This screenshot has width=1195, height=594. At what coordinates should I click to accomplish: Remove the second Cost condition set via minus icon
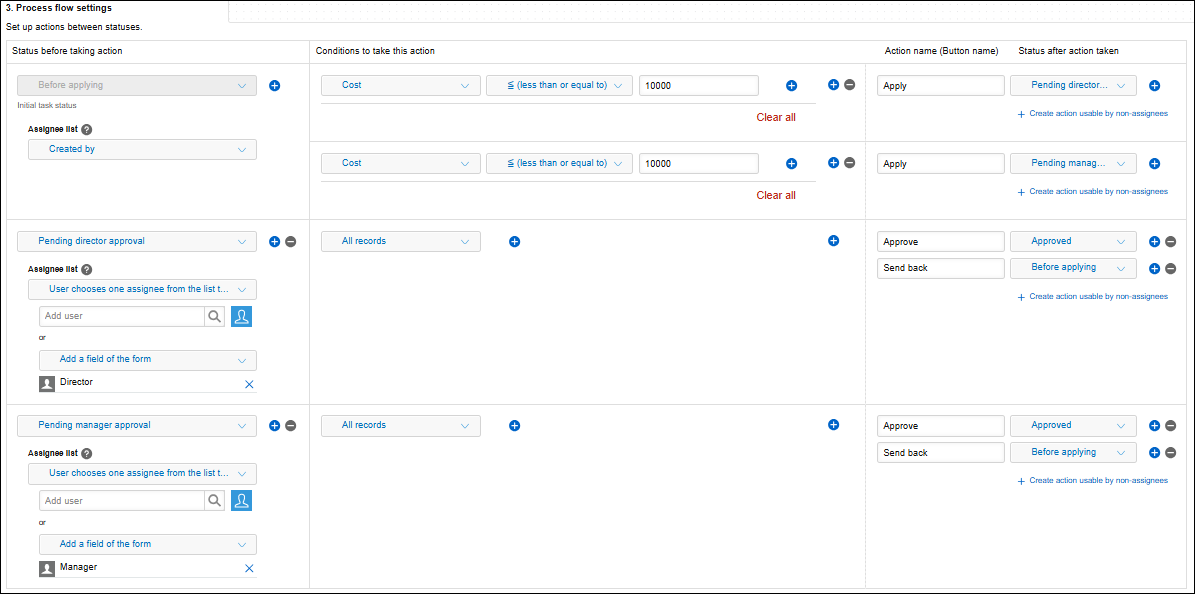click(x=849, y=163)
